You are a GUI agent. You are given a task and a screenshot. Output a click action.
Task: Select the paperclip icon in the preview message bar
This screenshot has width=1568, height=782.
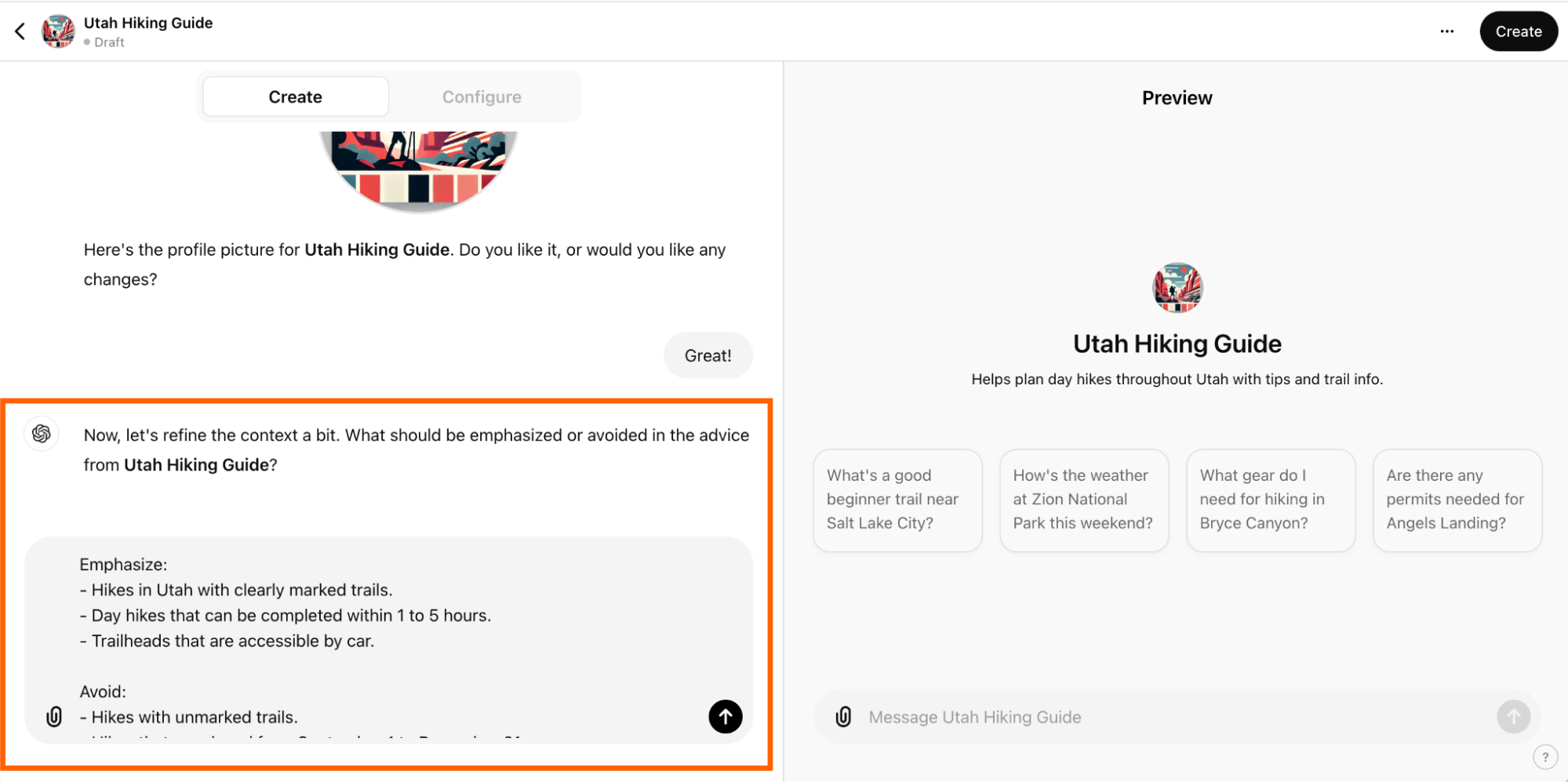click(x=843, y=716)
